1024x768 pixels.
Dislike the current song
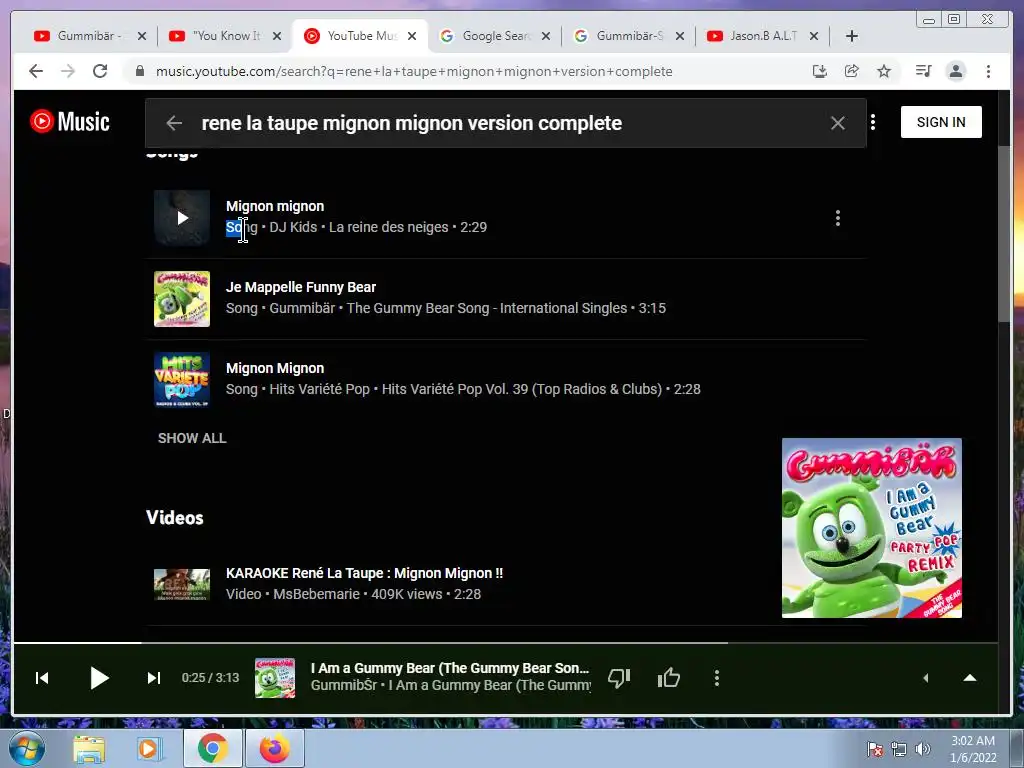[x=618, y=678]
